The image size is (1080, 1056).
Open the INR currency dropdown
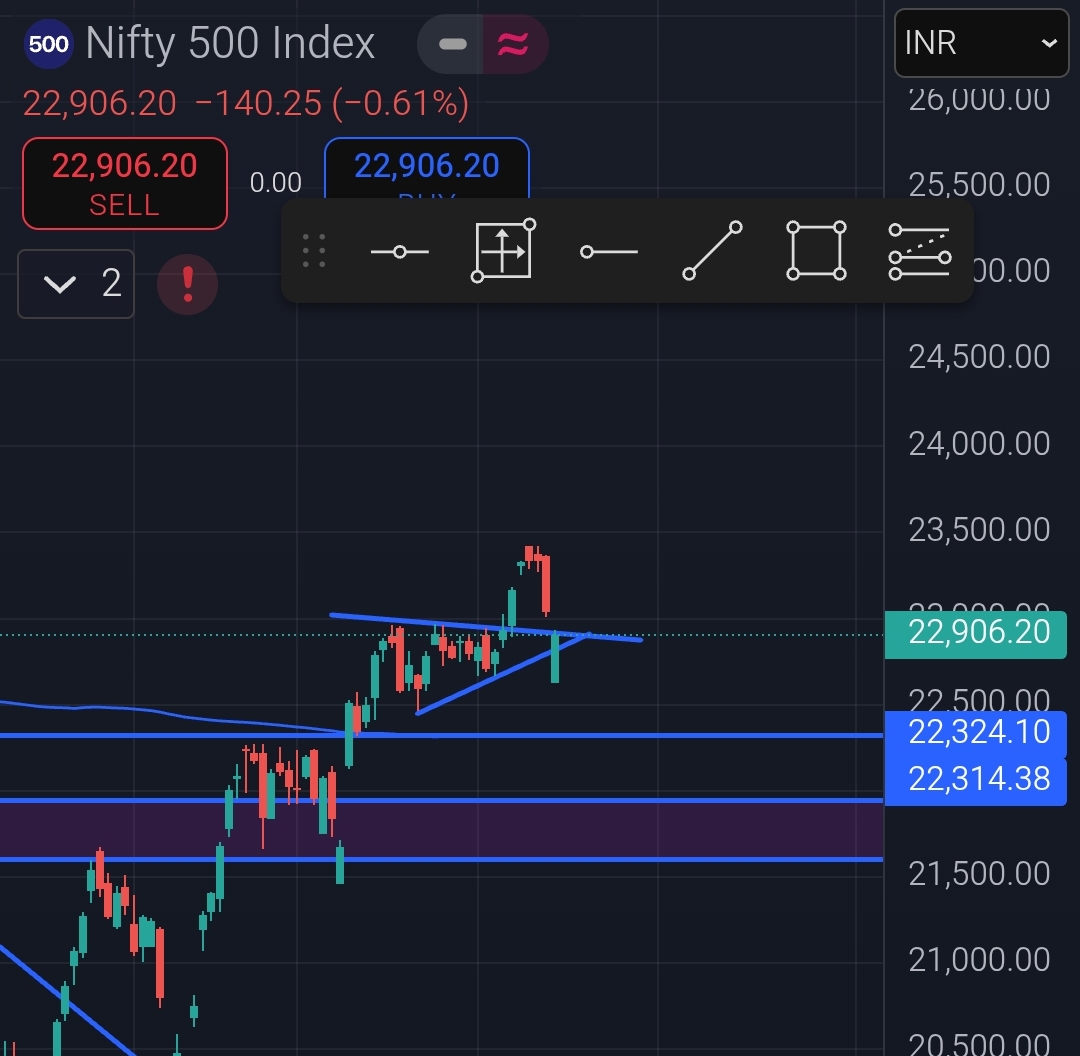pyautogui.click(x=979, y=43)
